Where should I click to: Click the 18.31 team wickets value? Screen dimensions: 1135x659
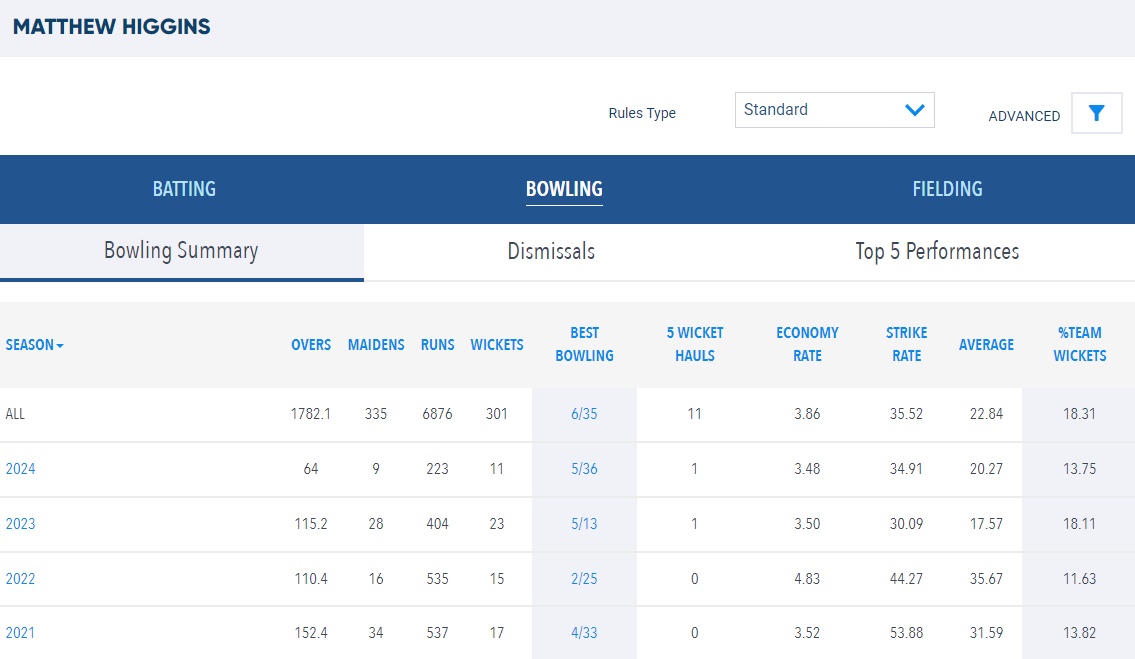point(1079,414)
